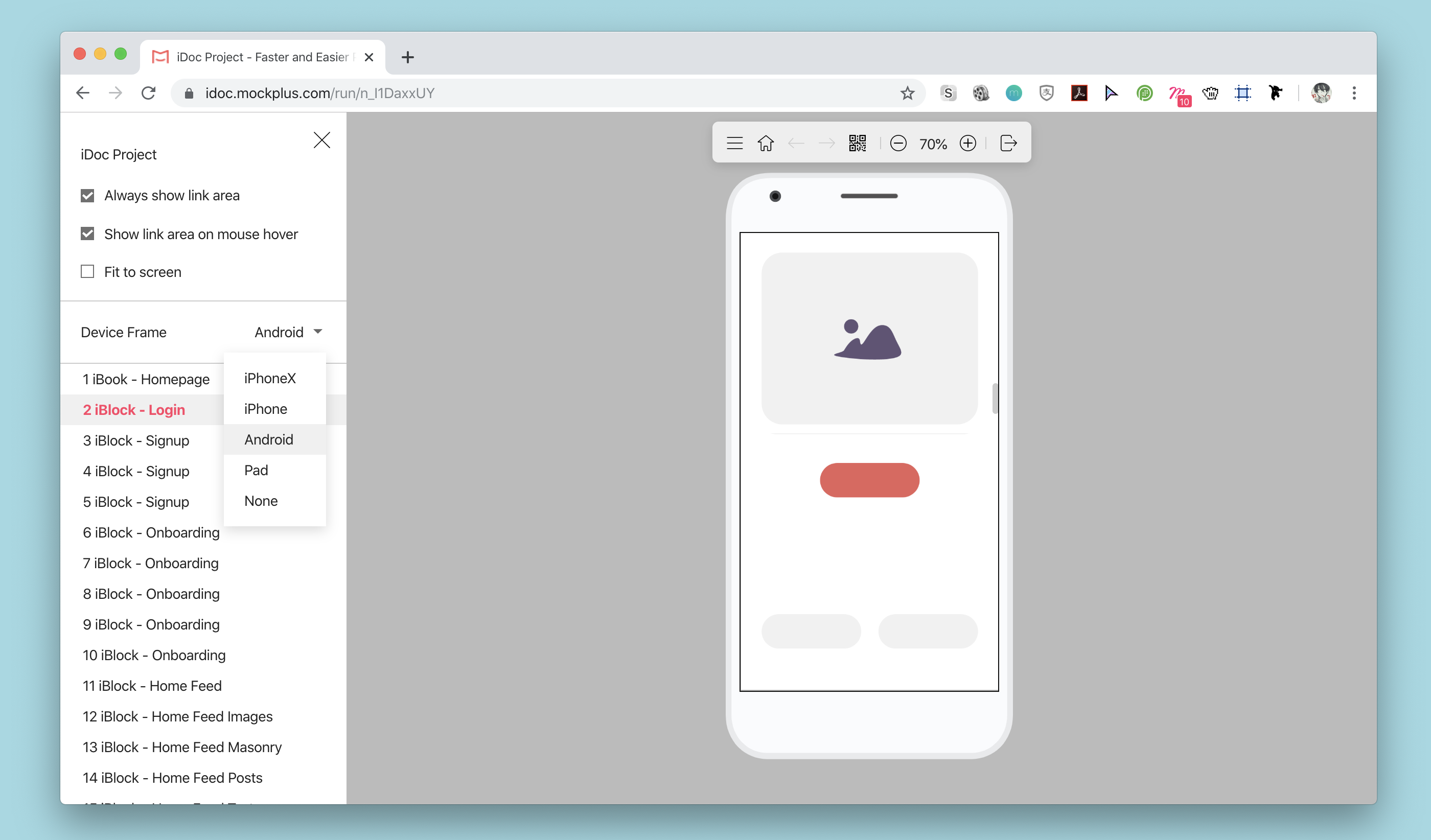Show the QR code for the prototype

(858, 143)
